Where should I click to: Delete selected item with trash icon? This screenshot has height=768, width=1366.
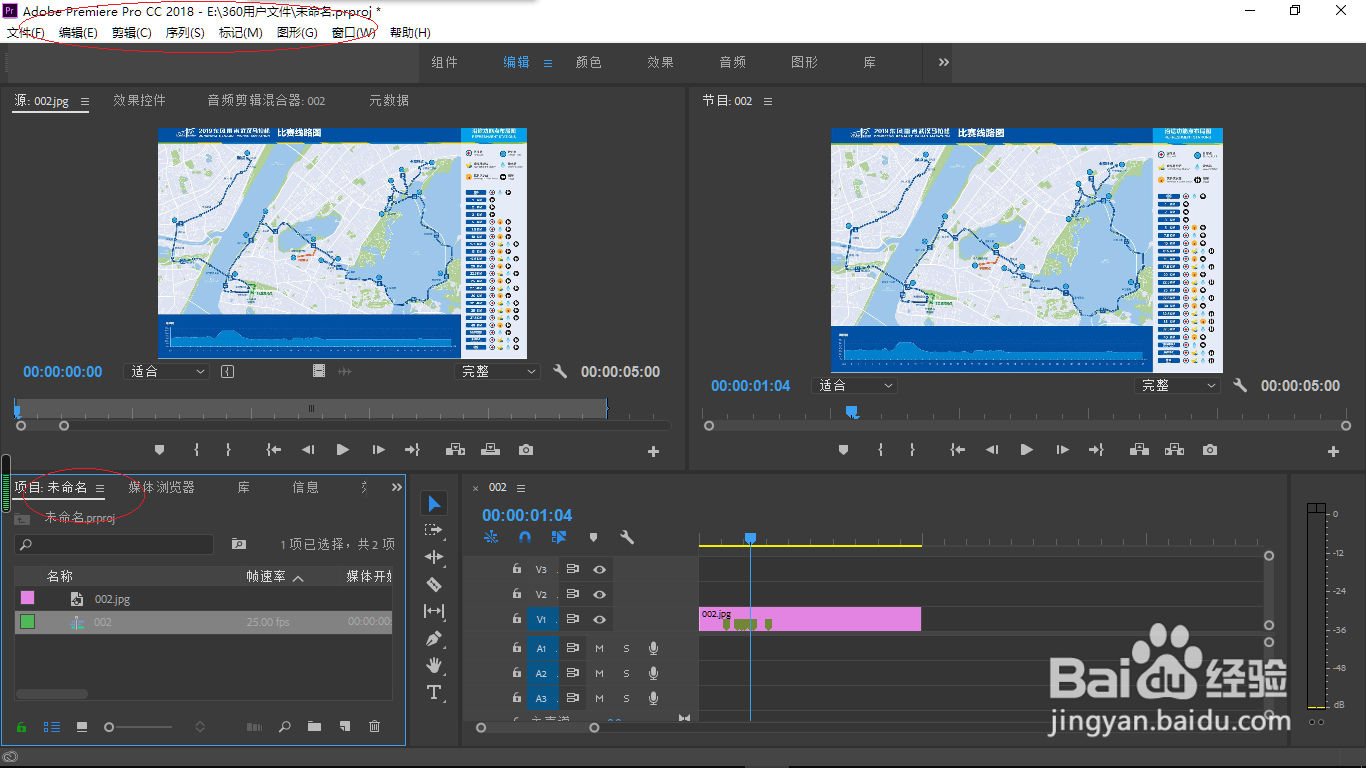[374, 727]
